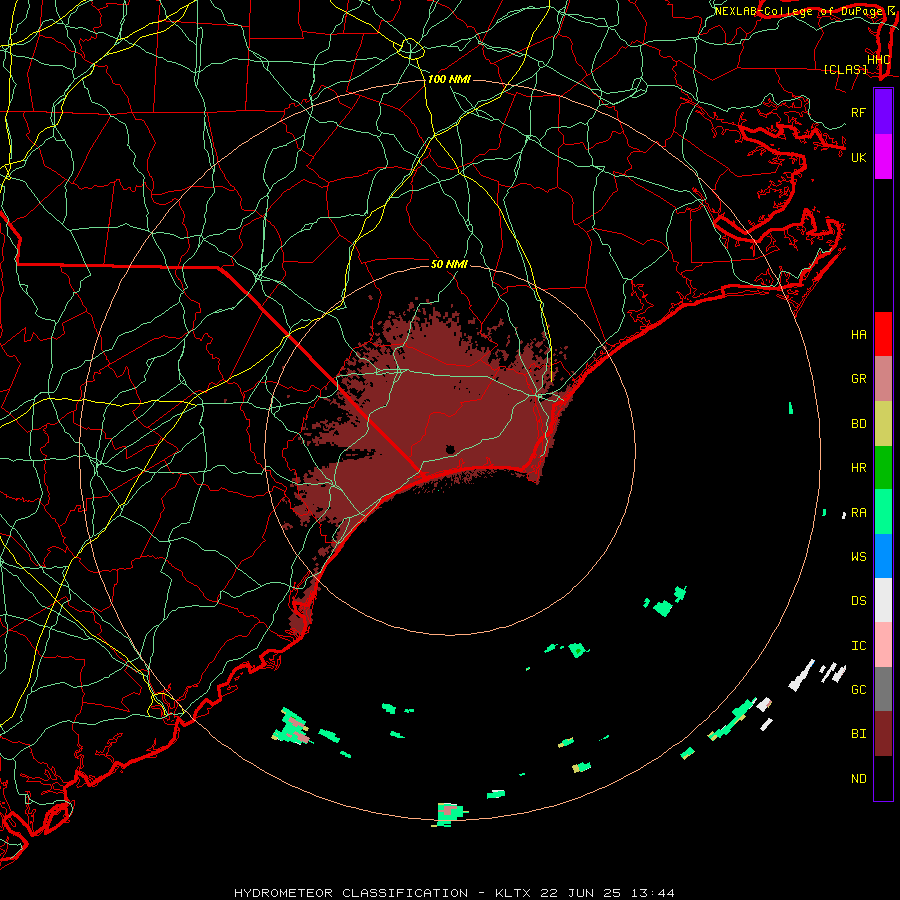The width and height of the screenshot is (900, 900).
Task: Click the 'GR' legend label
Action: click(x=859, y=379)
